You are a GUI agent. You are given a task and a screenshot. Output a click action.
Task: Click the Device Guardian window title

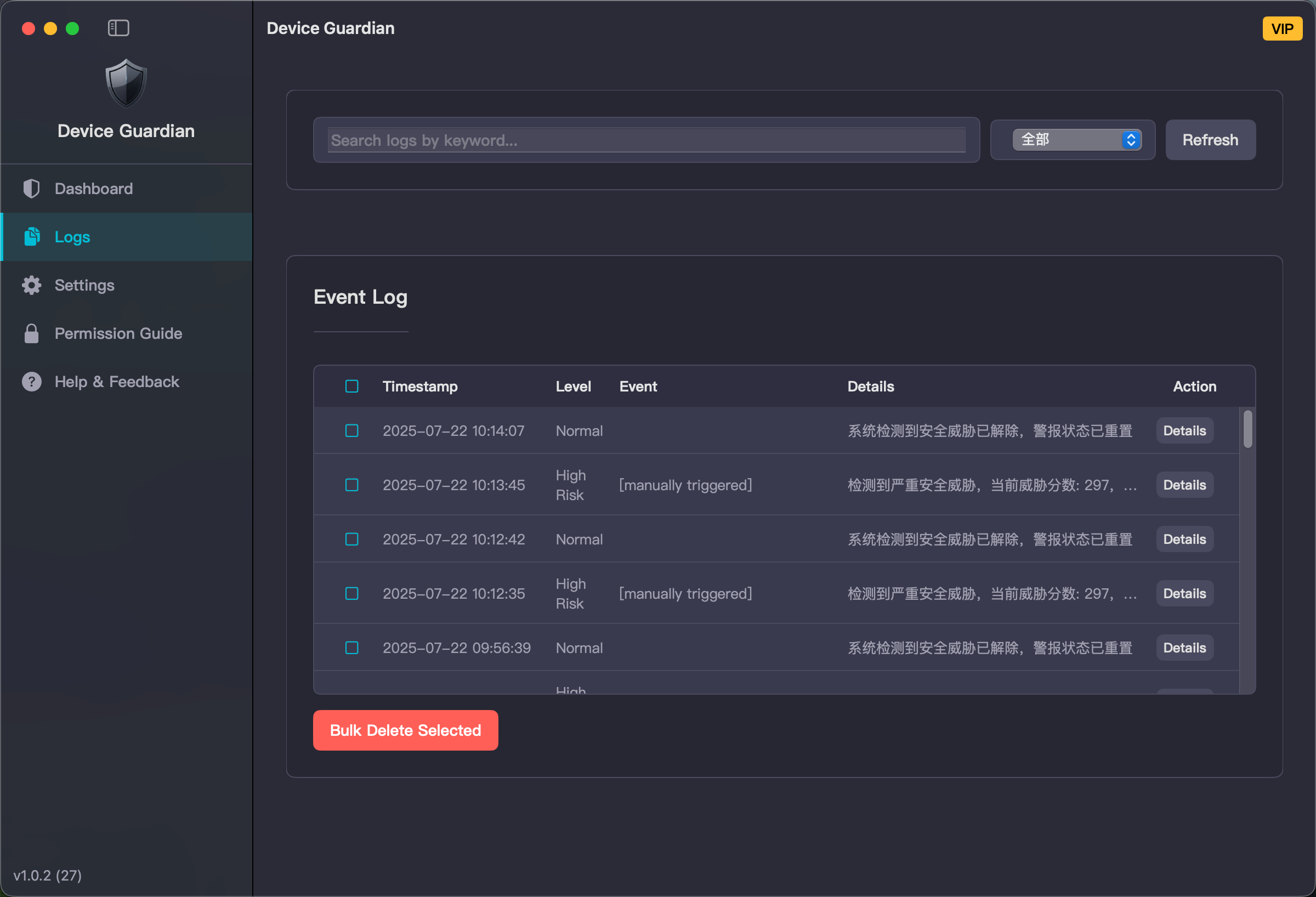click(331, 28)
